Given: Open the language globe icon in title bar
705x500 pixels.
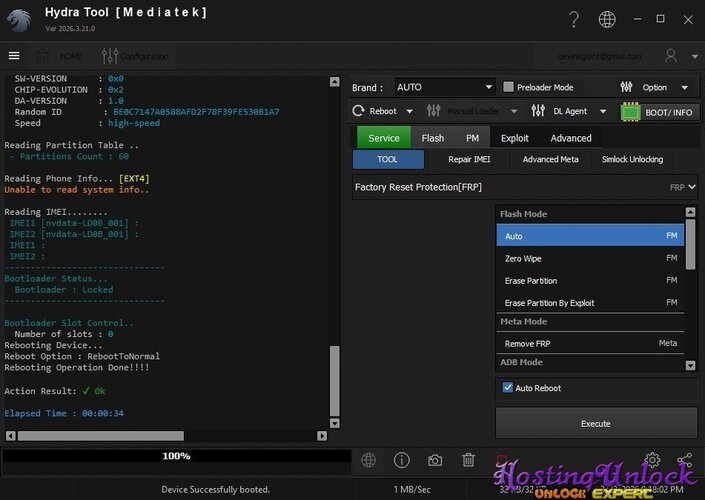Looking at the screenshot, I should (x=607, y=19).
